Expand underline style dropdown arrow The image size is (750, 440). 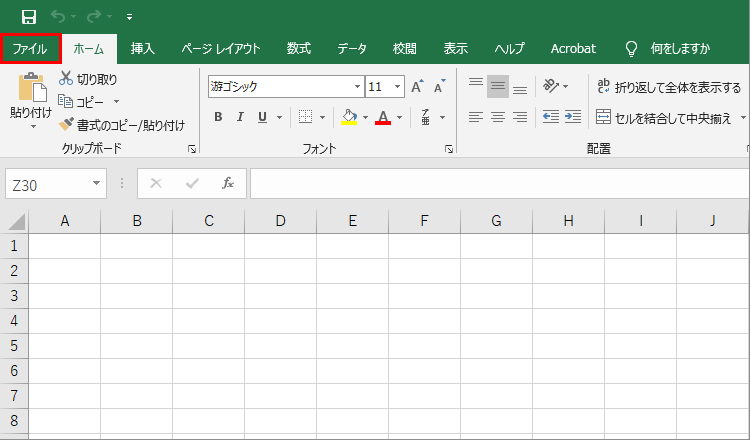(279, 117)
